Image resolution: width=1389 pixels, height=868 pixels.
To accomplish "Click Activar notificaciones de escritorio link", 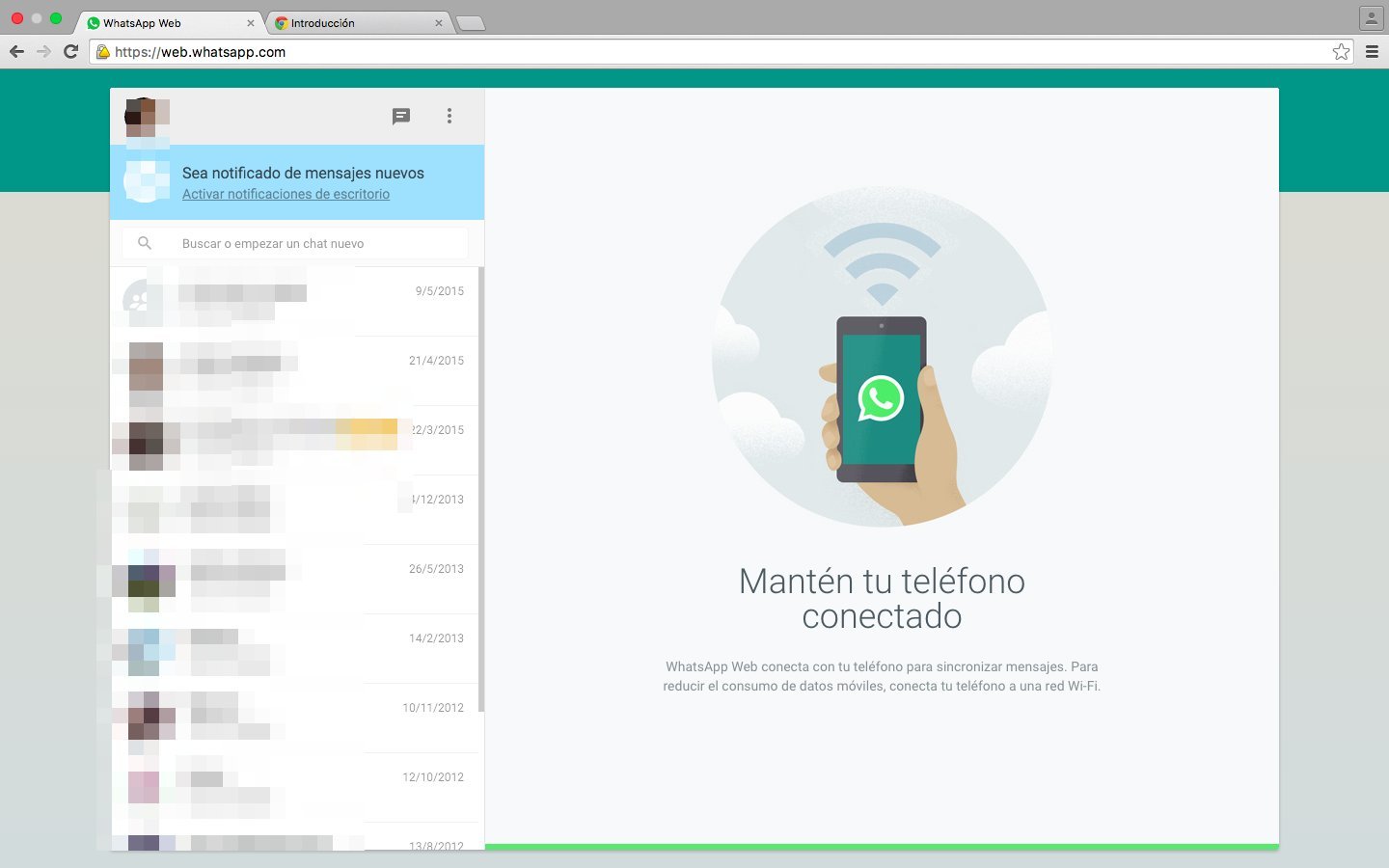I will point(286,194).
